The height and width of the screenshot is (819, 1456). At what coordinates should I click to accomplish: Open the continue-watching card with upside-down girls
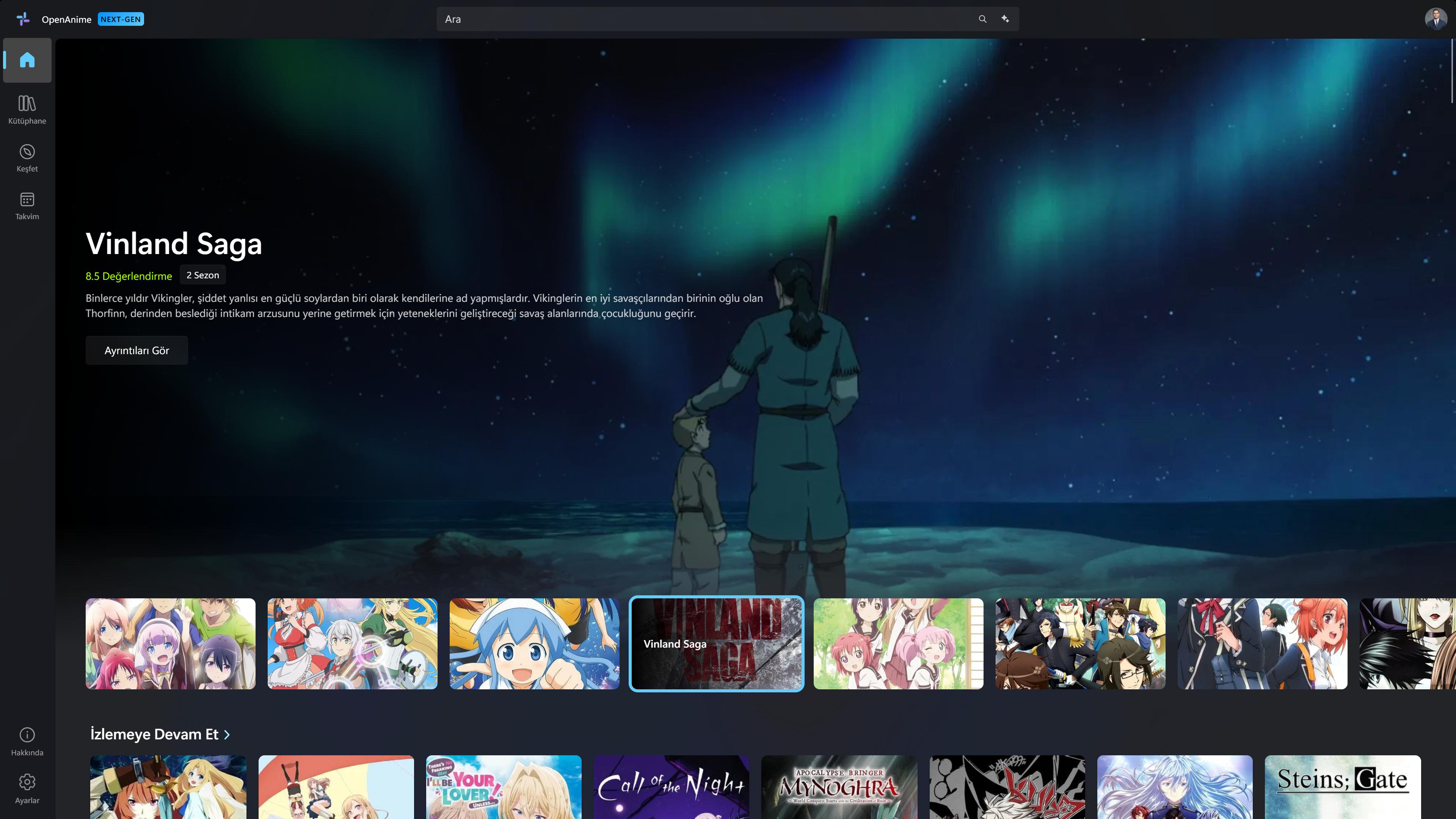pos(336,787)
